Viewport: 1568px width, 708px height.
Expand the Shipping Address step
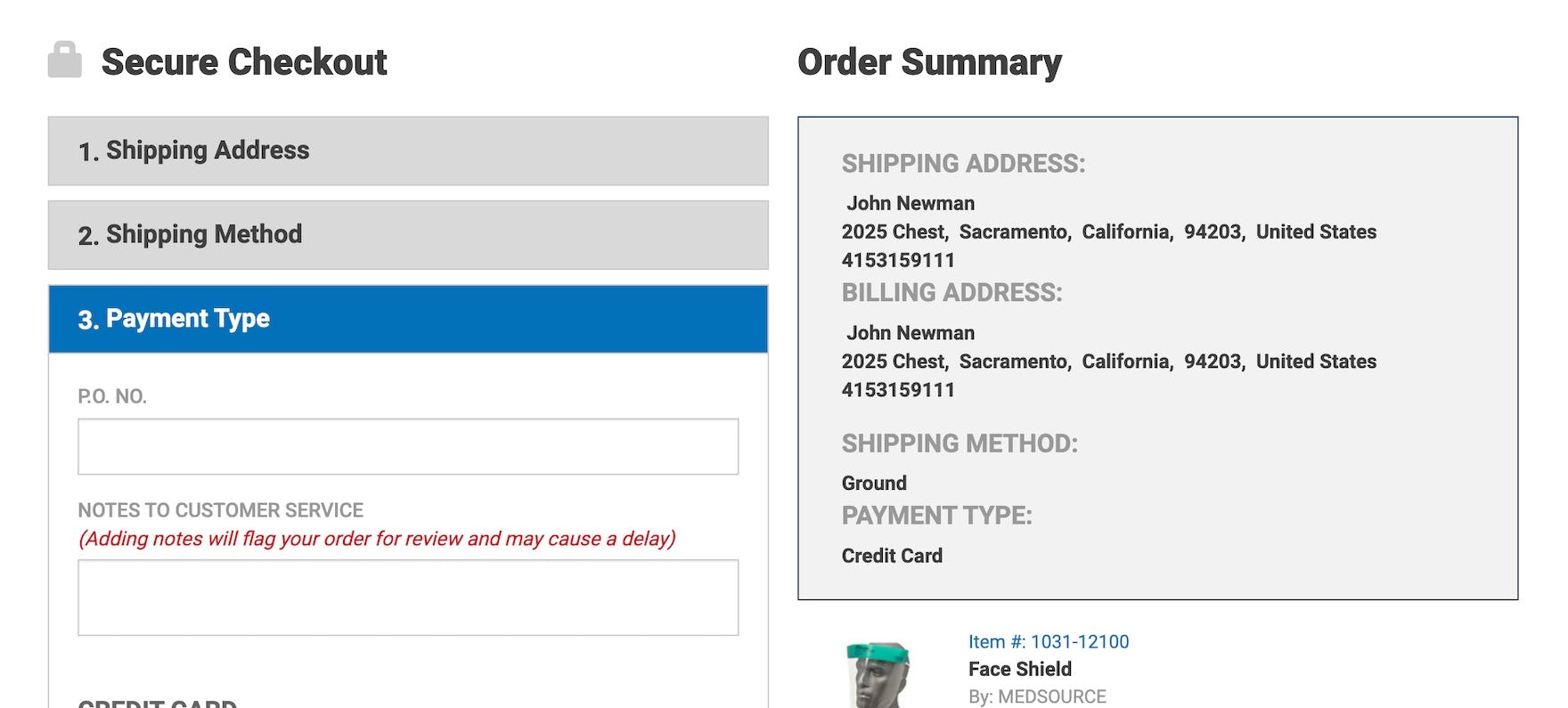point(407,151)
